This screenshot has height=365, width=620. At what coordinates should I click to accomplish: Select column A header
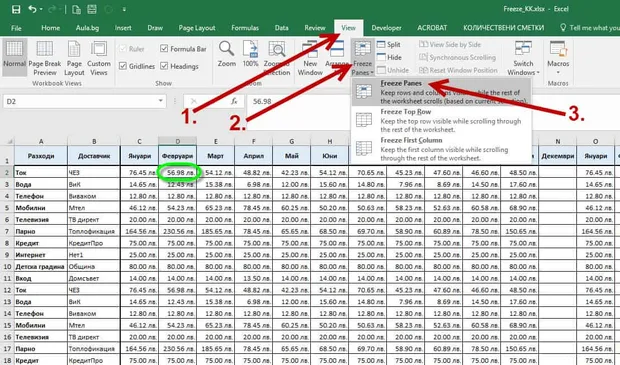click(41, 141)
